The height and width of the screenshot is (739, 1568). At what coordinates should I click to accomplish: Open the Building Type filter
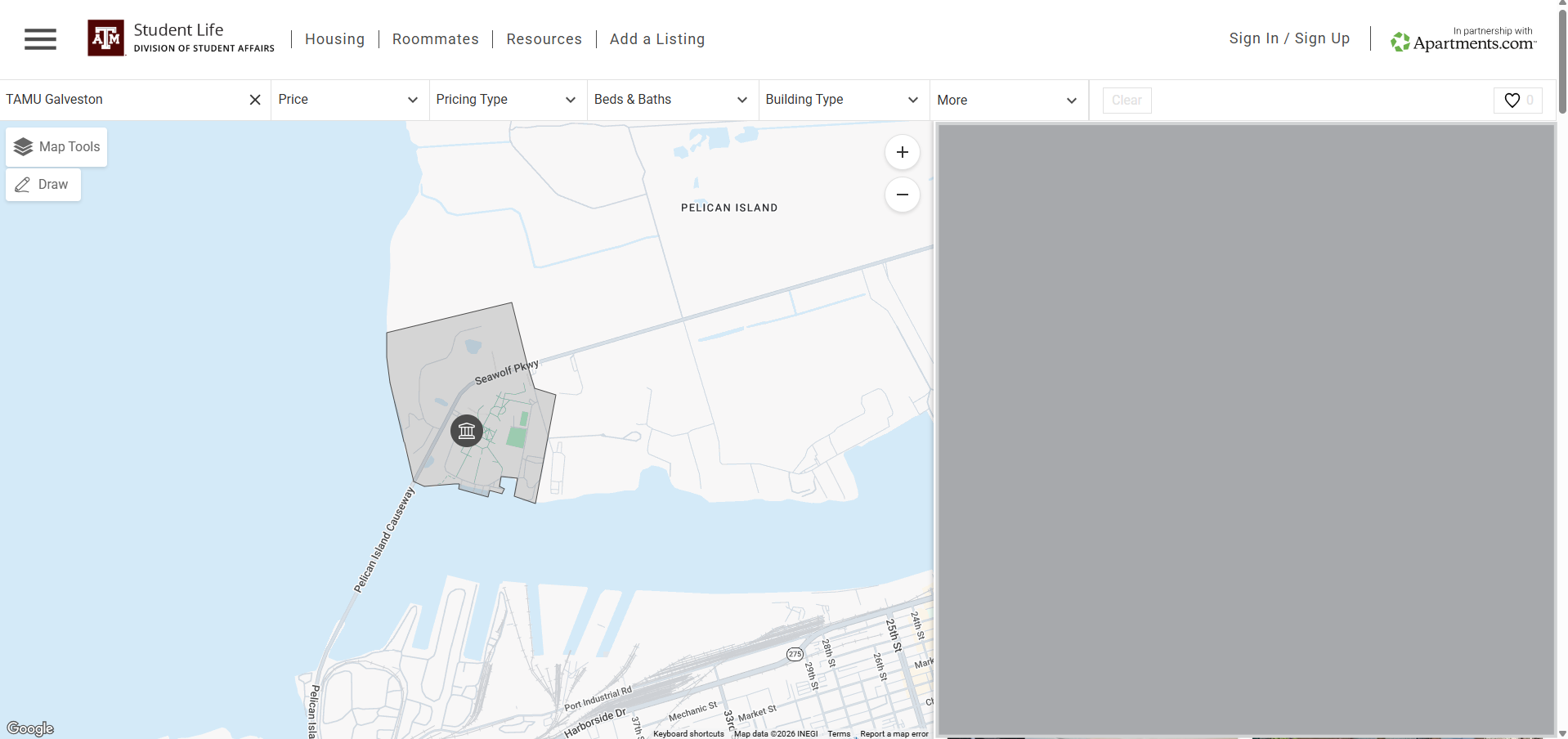click(842, 99)
